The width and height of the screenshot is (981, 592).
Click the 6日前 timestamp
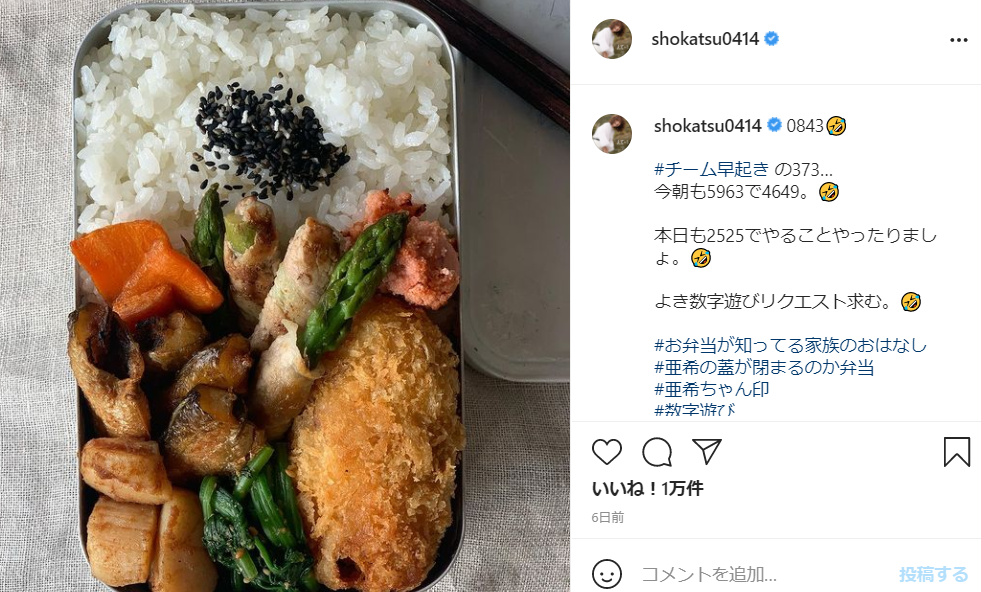[607, 518]
